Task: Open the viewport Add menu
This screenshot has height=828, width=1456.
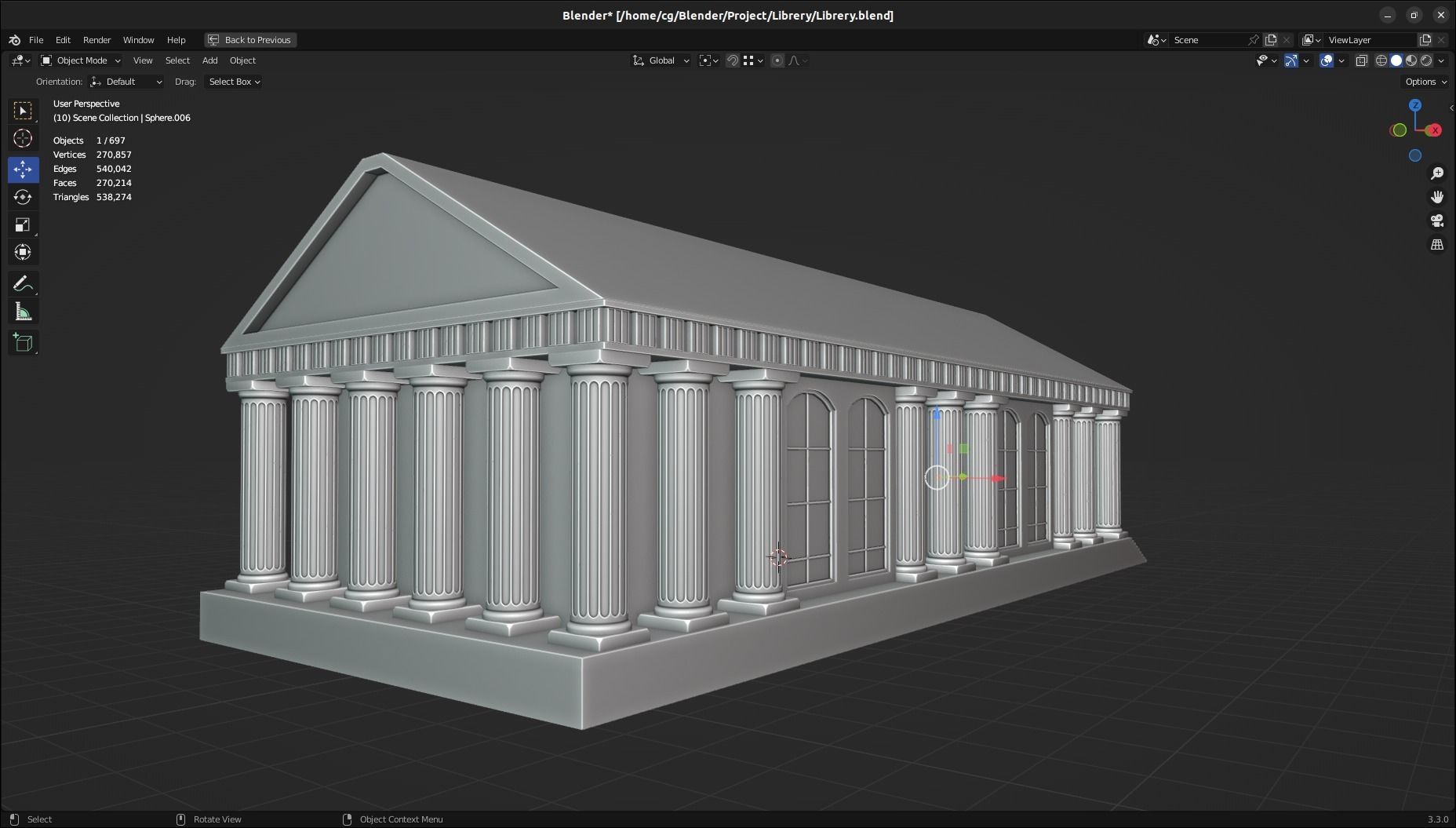Action: click(210, 60)
